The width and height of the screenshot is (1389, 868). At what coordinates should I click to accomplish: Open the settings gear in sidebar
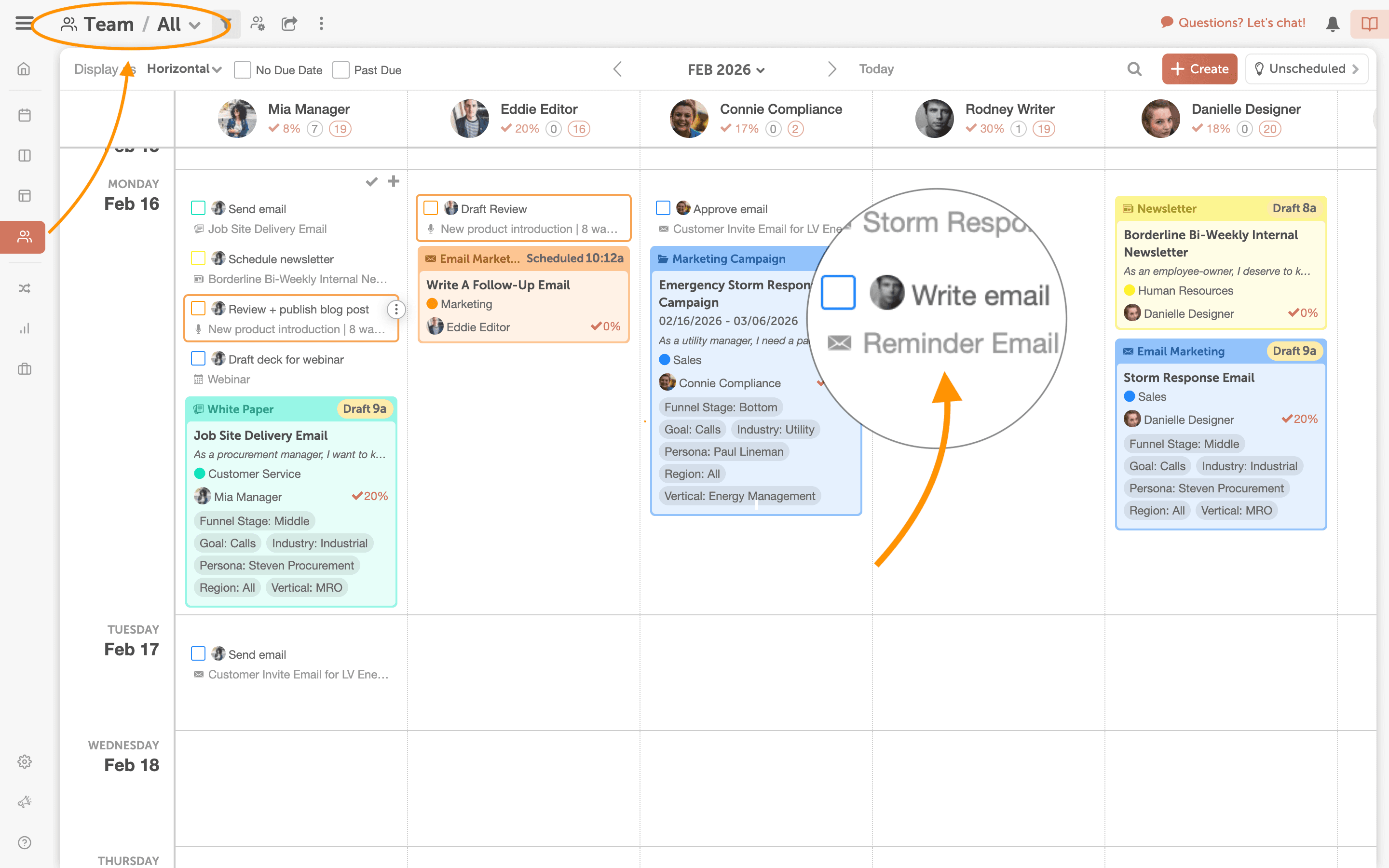[x=24, y=762]
